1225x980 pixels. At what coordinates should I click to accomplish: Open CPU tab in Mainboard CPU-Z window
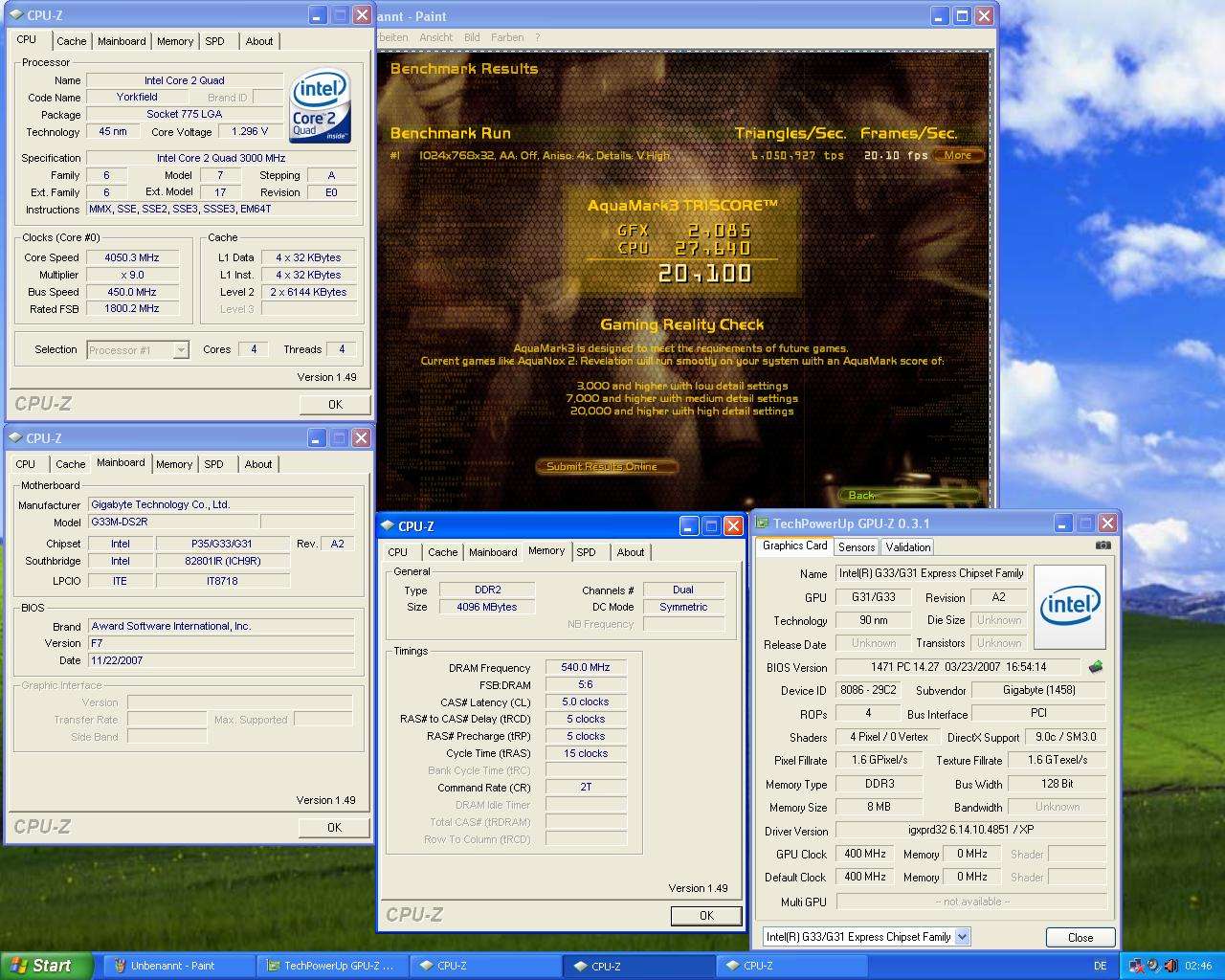pyautogui.click(x=26, y=464)
